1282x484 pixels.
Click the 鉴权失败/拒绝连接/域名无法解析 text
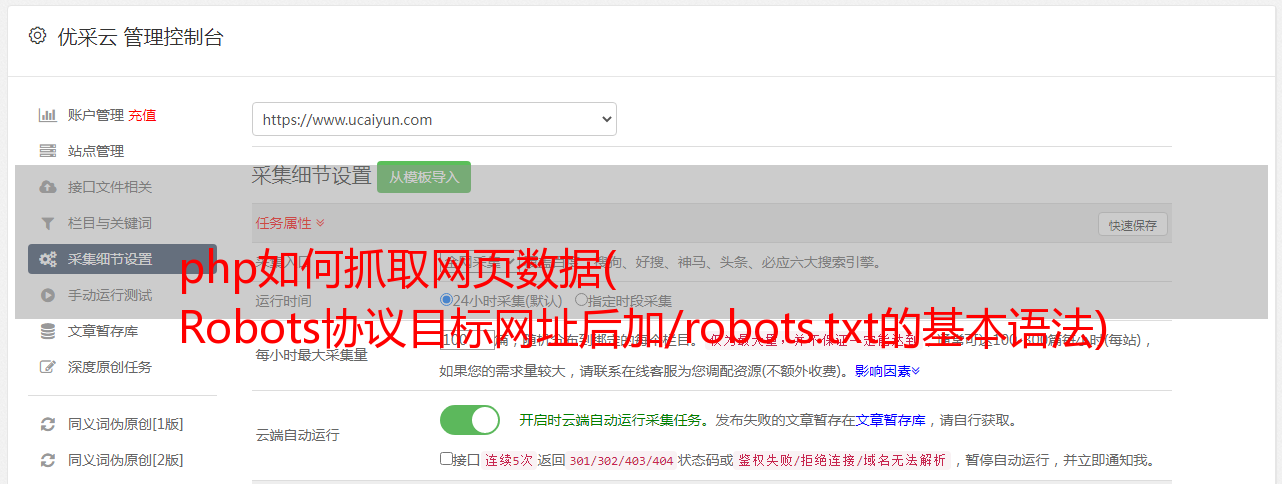[842, 461]
